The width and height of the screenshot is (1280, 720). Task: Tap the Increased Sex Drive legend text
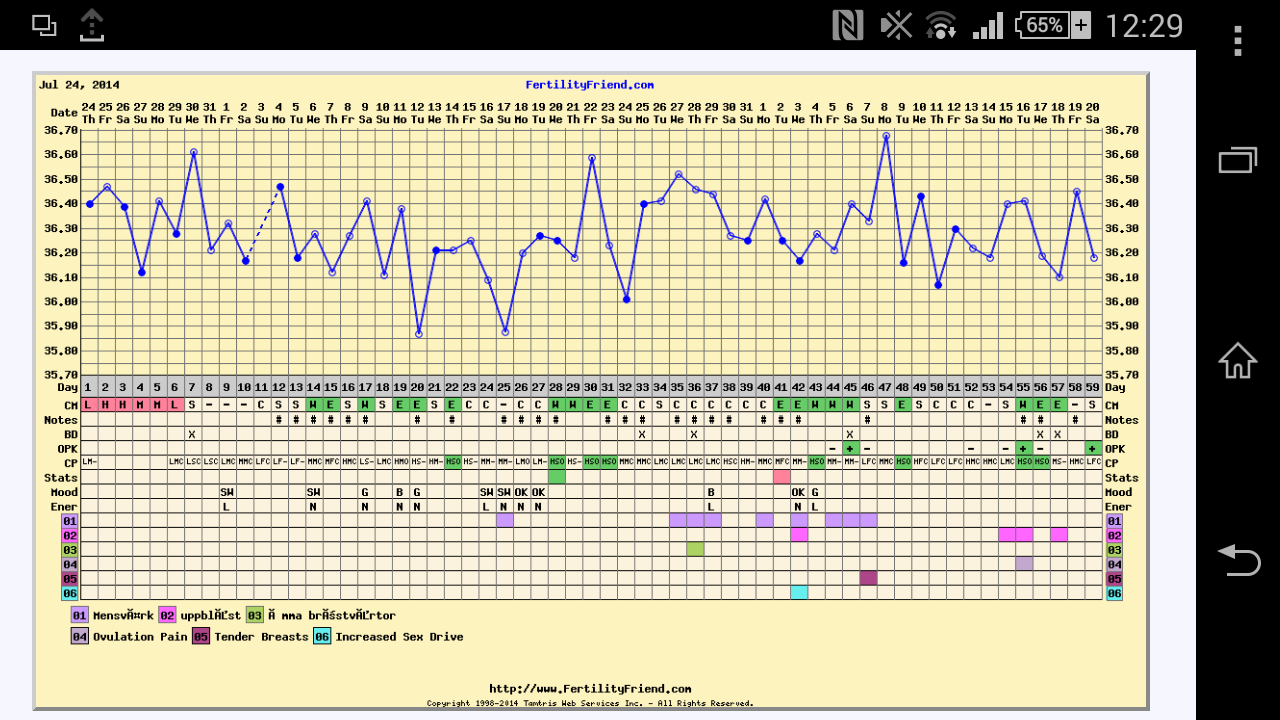coord(399,636)
